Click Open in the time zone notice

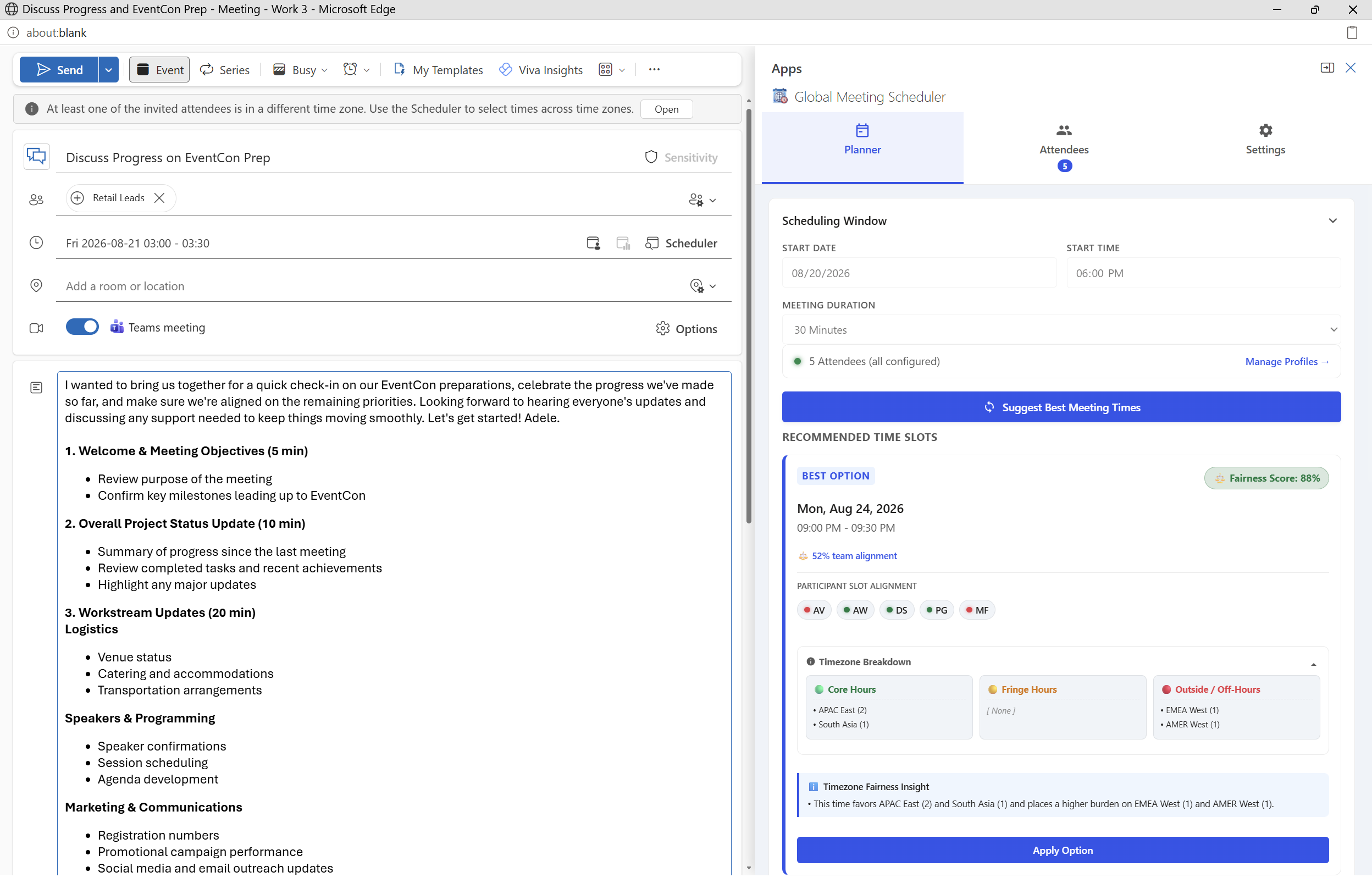(x=667, y=109)
